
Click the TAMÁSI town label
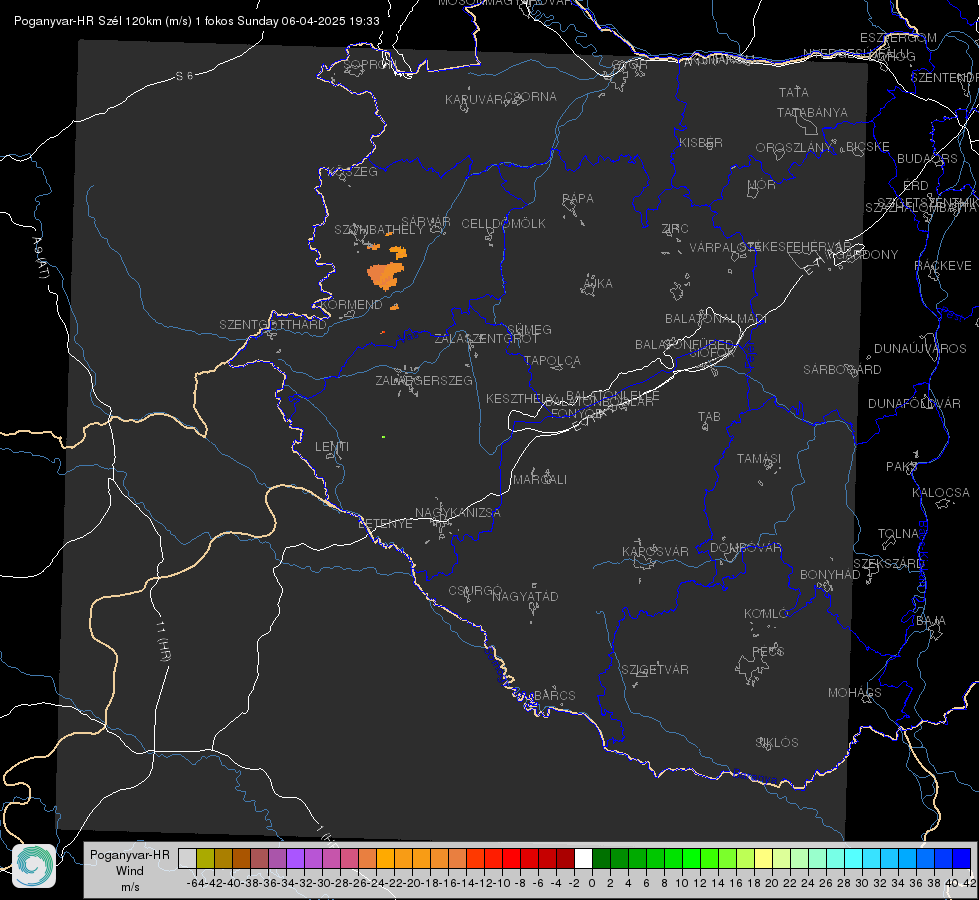759,458
